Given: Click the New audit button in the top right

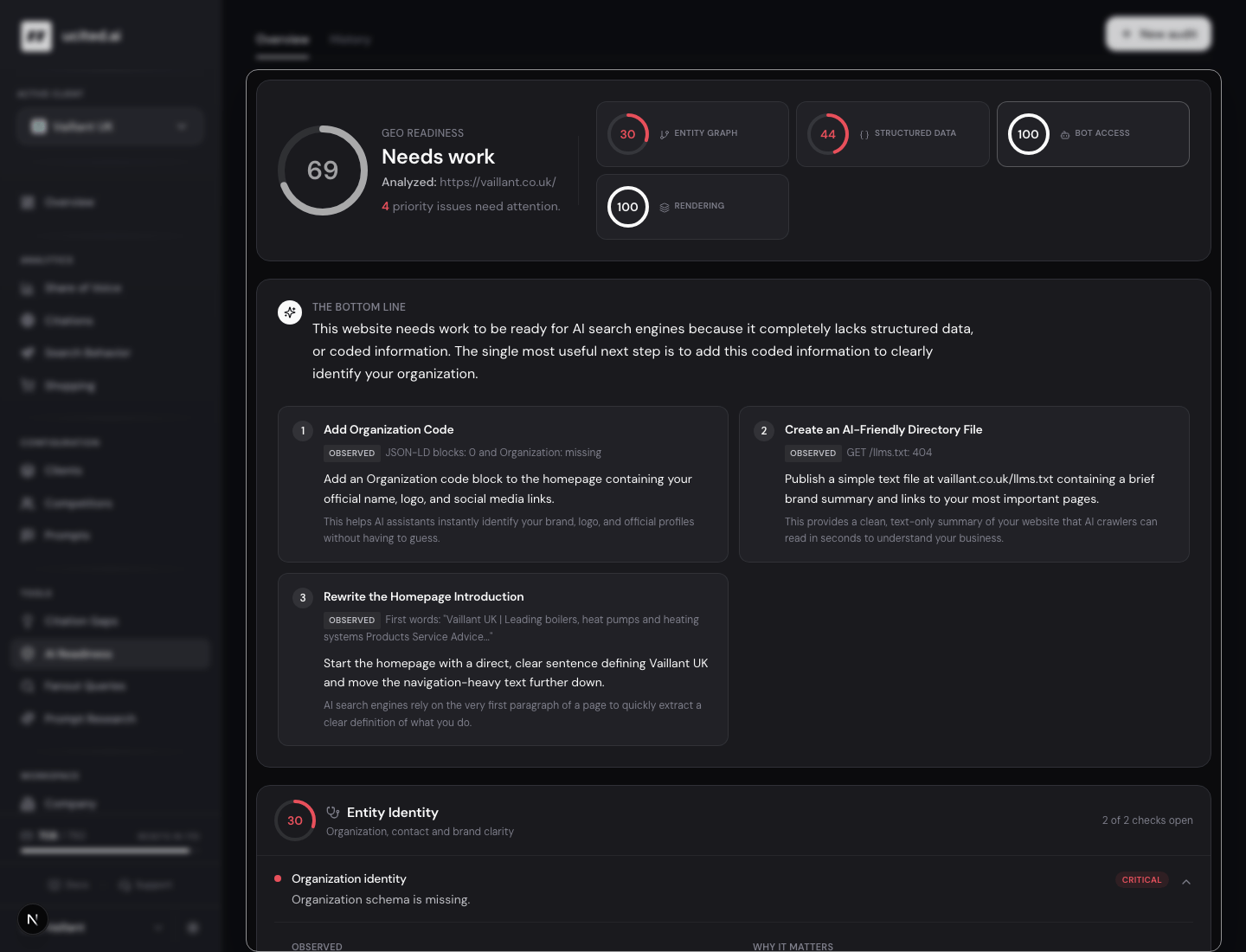Looking at the screenshot, I should (1159, 34).
